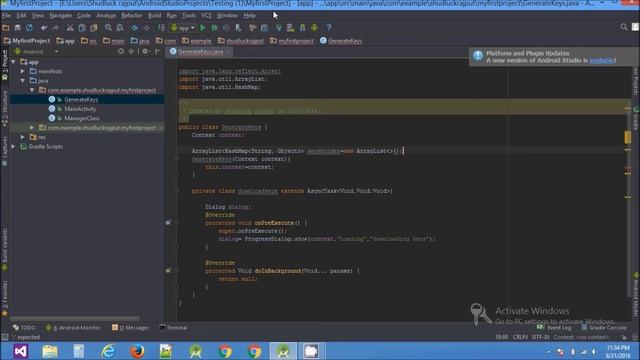Open the Build menu

click(154, 16)
